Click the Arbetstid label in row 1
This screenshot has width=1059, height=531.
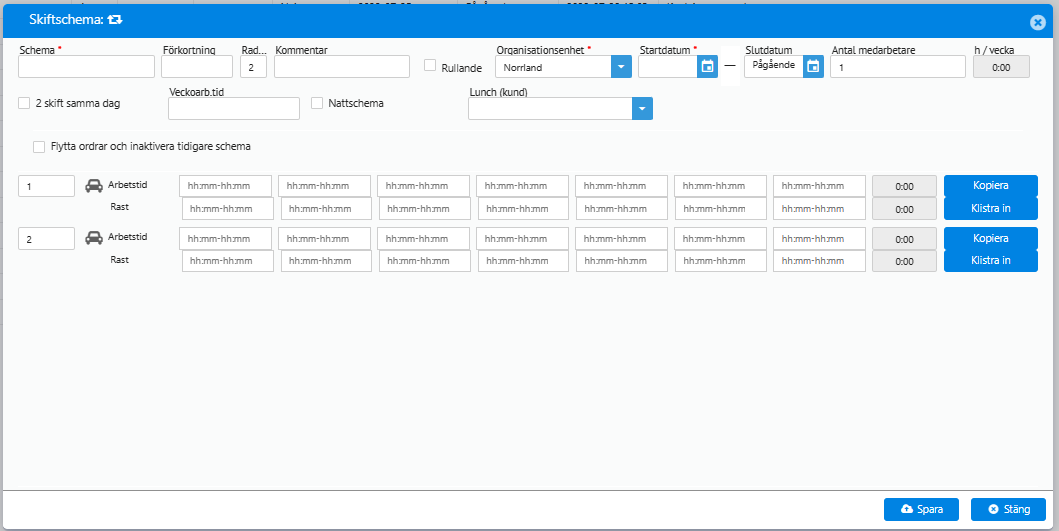point(128,184)
